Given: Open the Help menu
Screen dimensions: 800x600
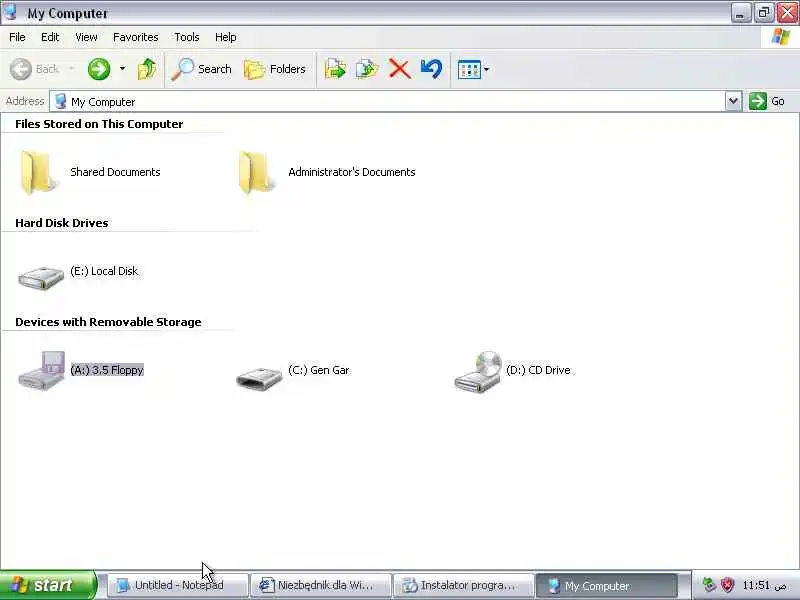Looking at the screenshot, I should 226,37.
